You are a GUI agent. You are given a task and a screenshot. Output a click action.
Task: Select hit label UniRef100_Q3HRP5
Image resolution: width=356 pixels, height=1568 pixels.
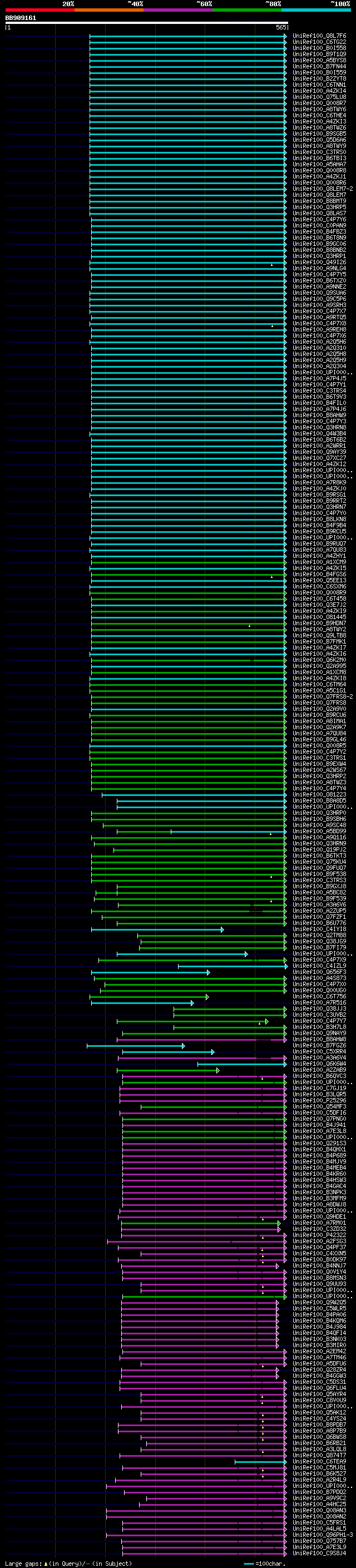(x=319, y=207)
